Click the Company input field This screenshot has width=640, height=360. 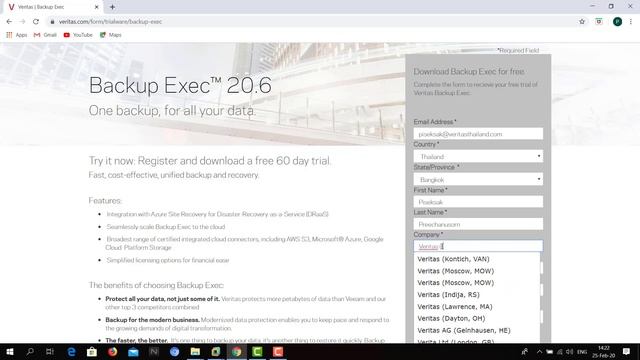[x=478, y=246]
